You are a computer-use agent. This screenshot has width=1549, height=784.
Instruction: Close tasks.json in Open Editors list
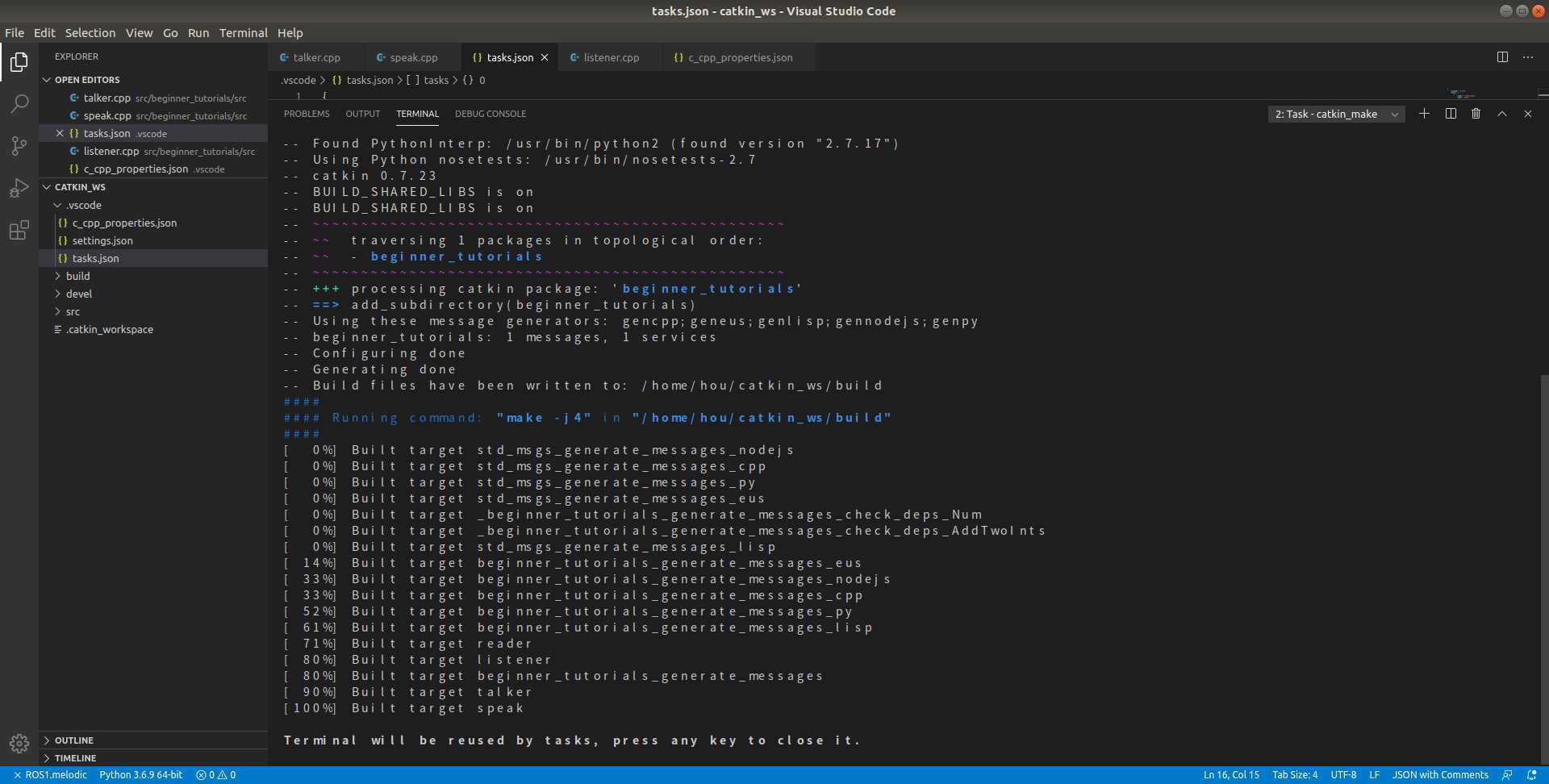click(x=60, y=133)
